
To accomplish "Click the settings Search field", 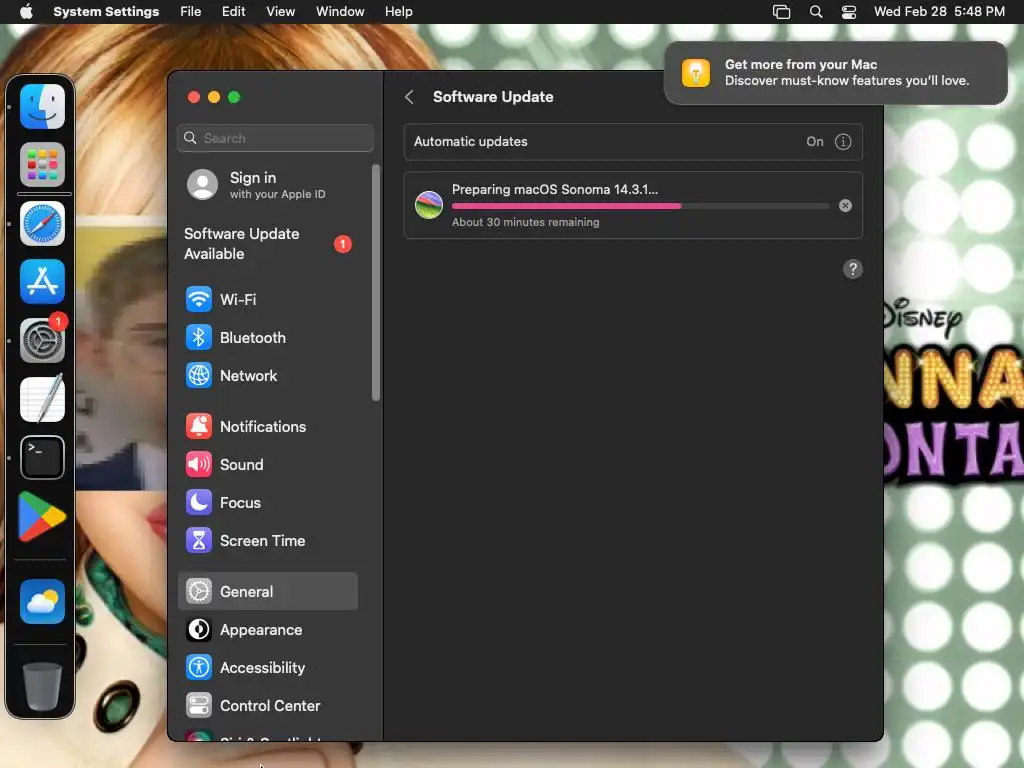I will (x=275, y=138).
